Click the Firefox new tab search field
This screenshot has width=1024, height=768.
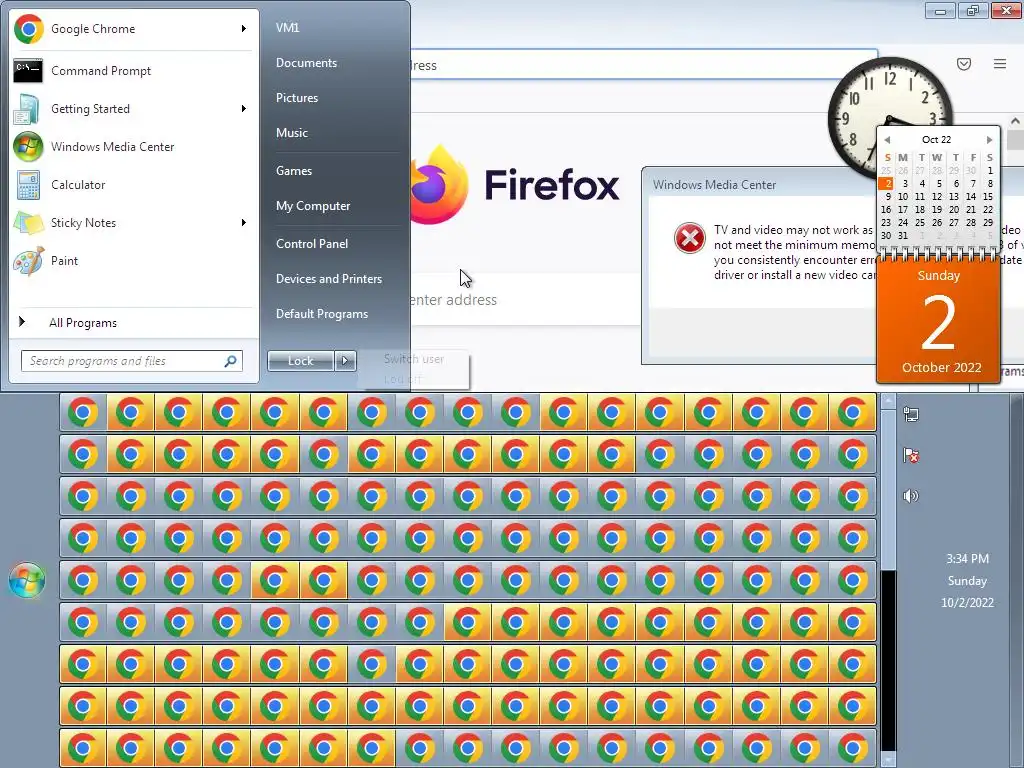coord(524,299)
